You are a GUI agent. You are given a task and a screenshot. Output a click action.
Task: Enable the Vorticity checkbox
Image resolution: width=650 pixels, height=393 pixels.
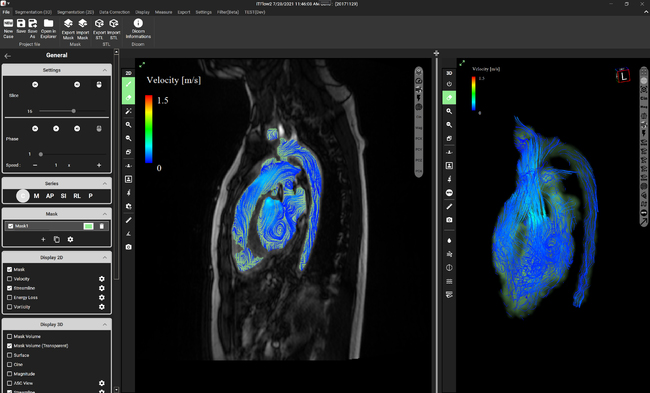[x=10, y=307]
